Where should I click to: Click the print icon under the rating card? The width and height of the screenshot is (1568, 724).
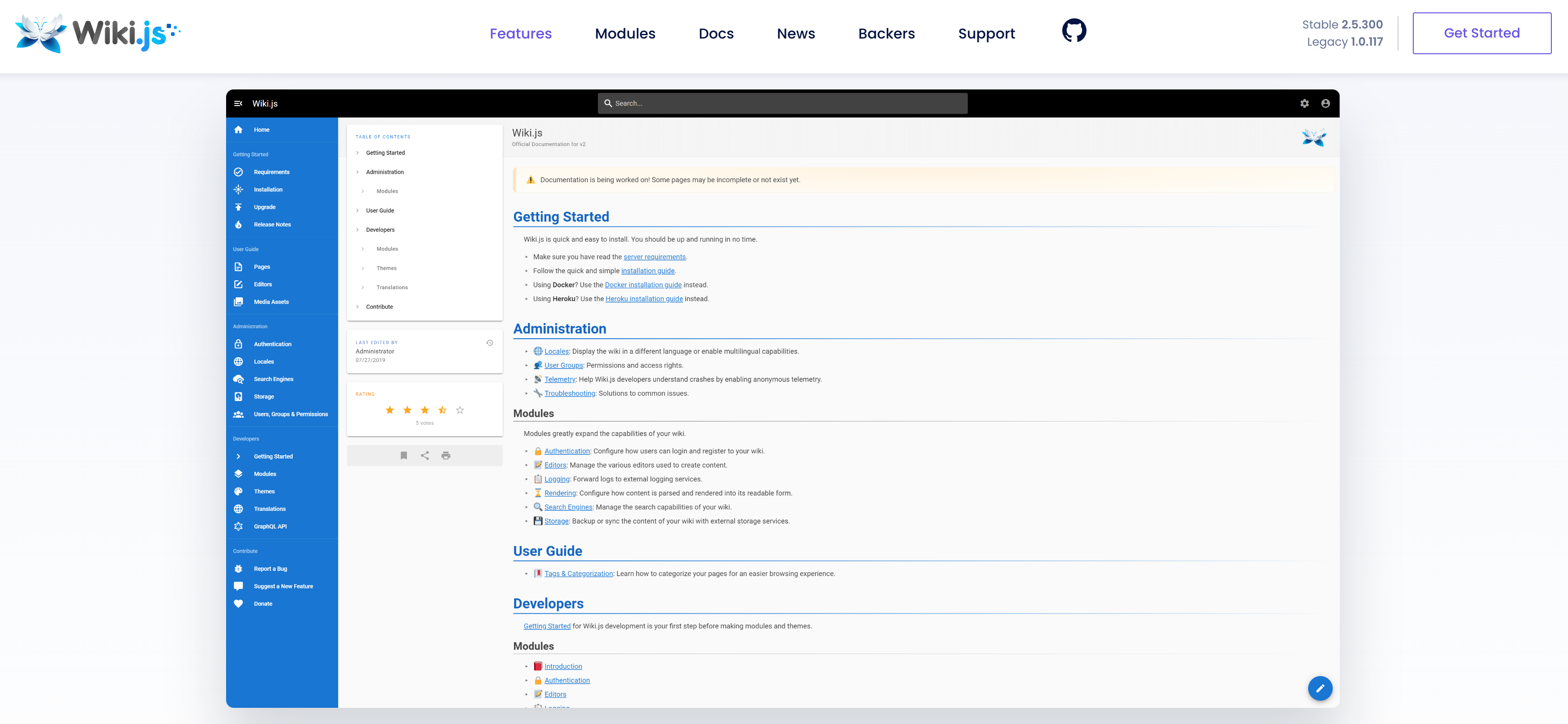(x=446, y=456)
